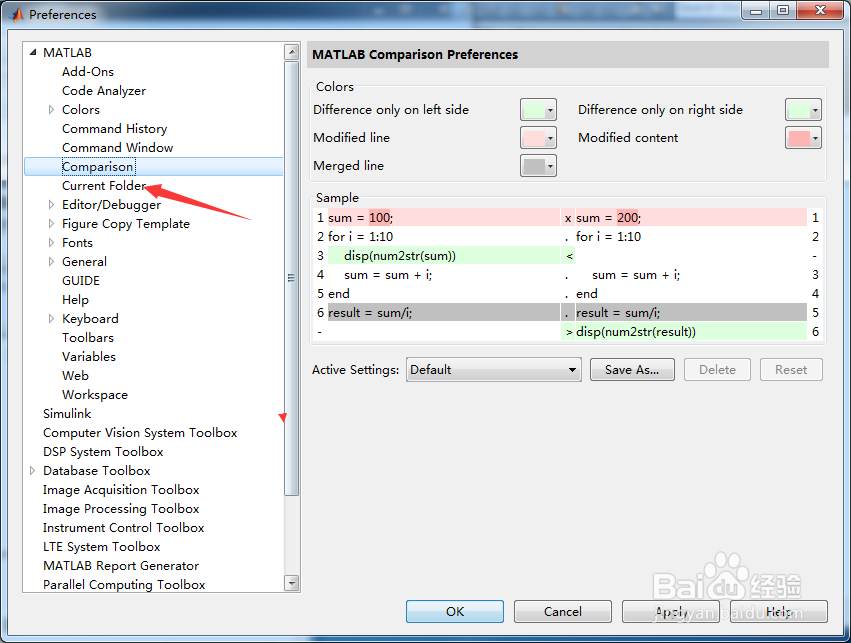Open Variables preferences
Viewport: 851px width, 643px height.
89,356
